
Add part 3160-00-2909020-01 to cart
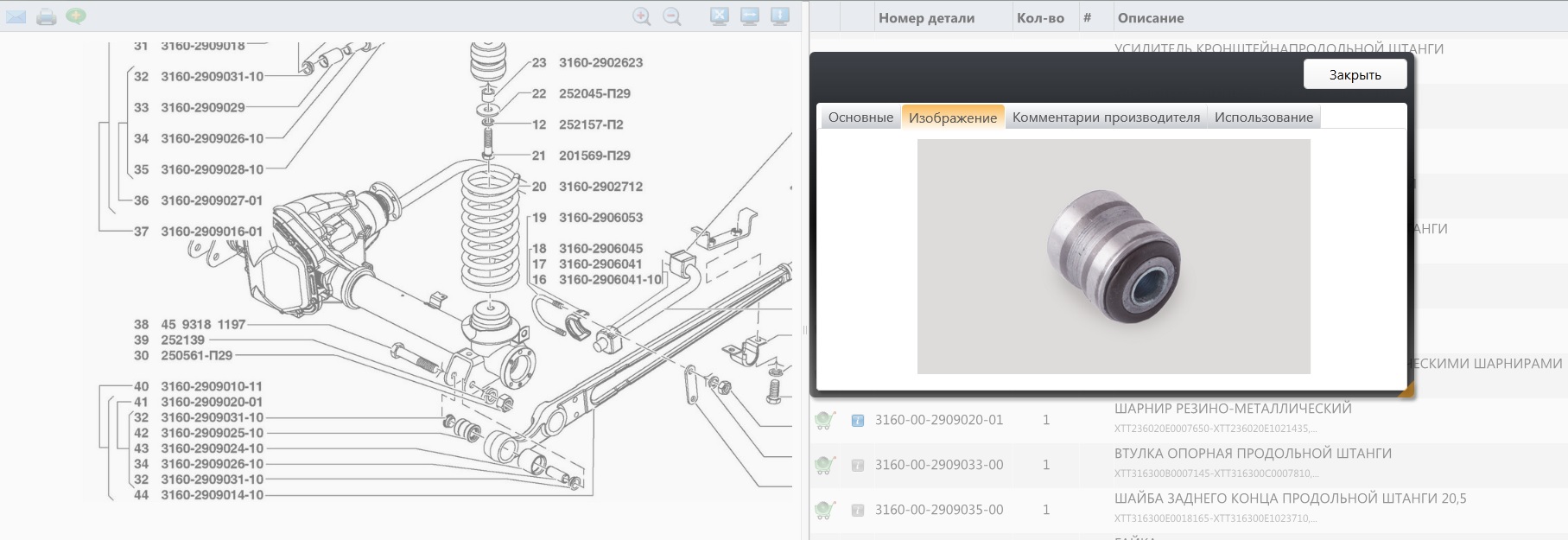pyautogui.click(x=825, y=420)
